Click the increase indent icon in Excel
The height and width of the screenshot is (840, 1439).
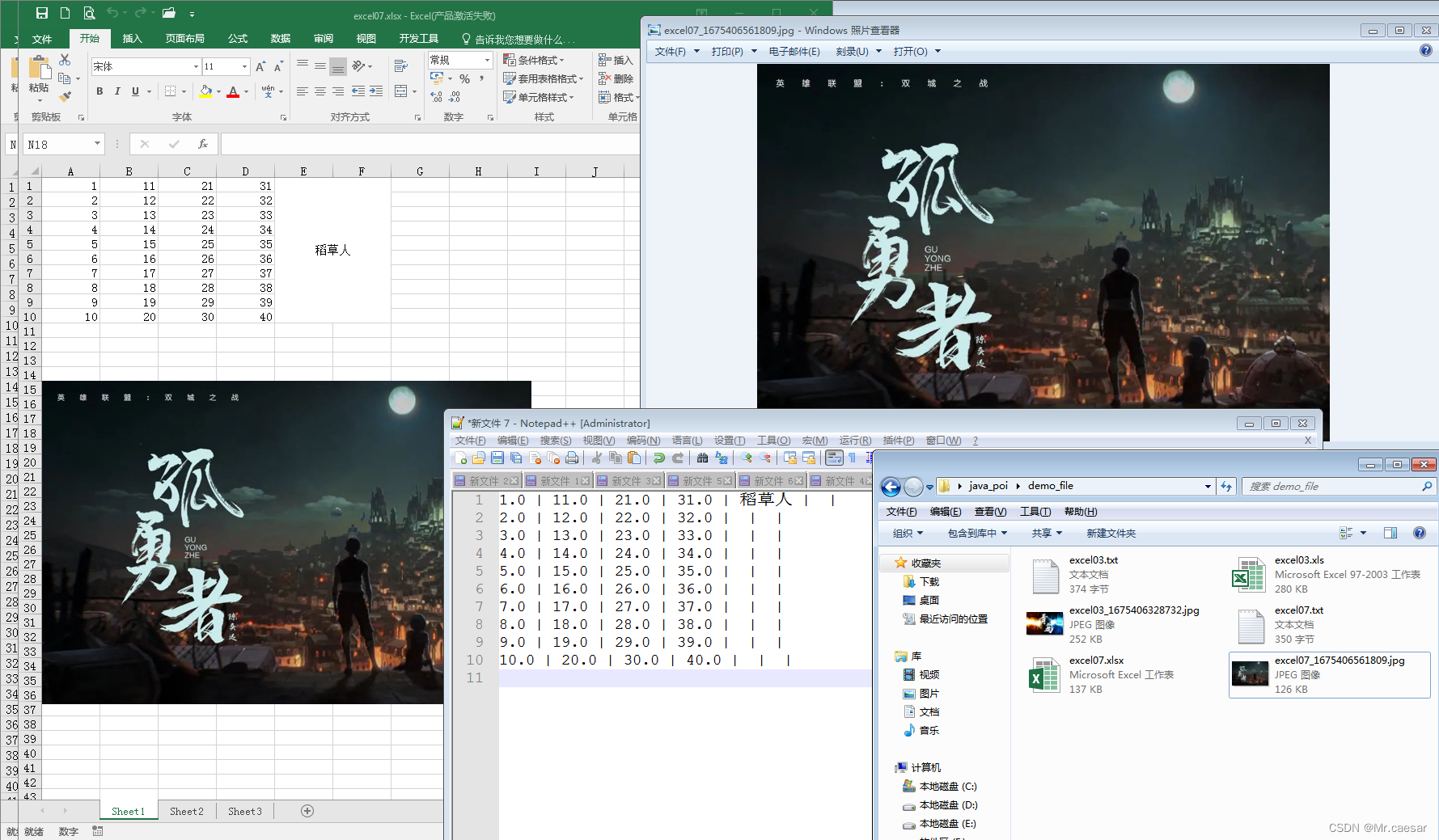[x=376, y=91]
